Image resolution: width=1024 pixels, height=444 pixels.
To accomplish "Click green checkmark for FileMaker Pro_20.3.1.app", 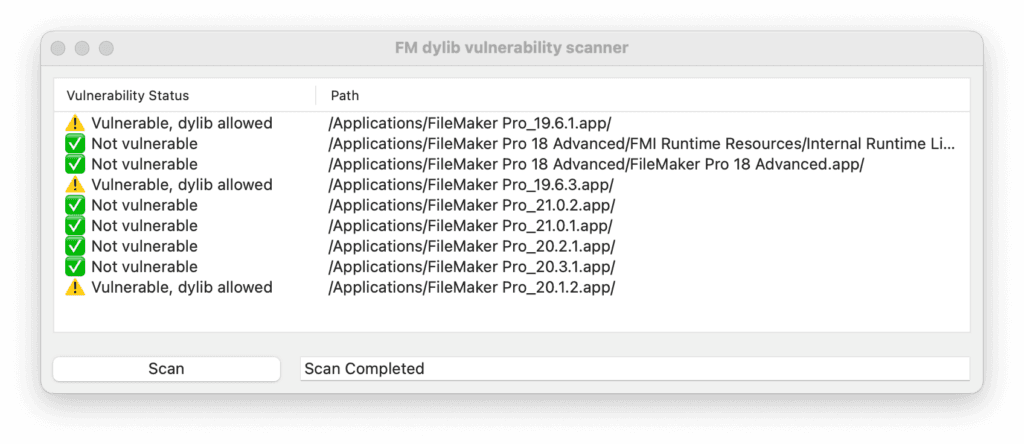I will coord(75,267).
